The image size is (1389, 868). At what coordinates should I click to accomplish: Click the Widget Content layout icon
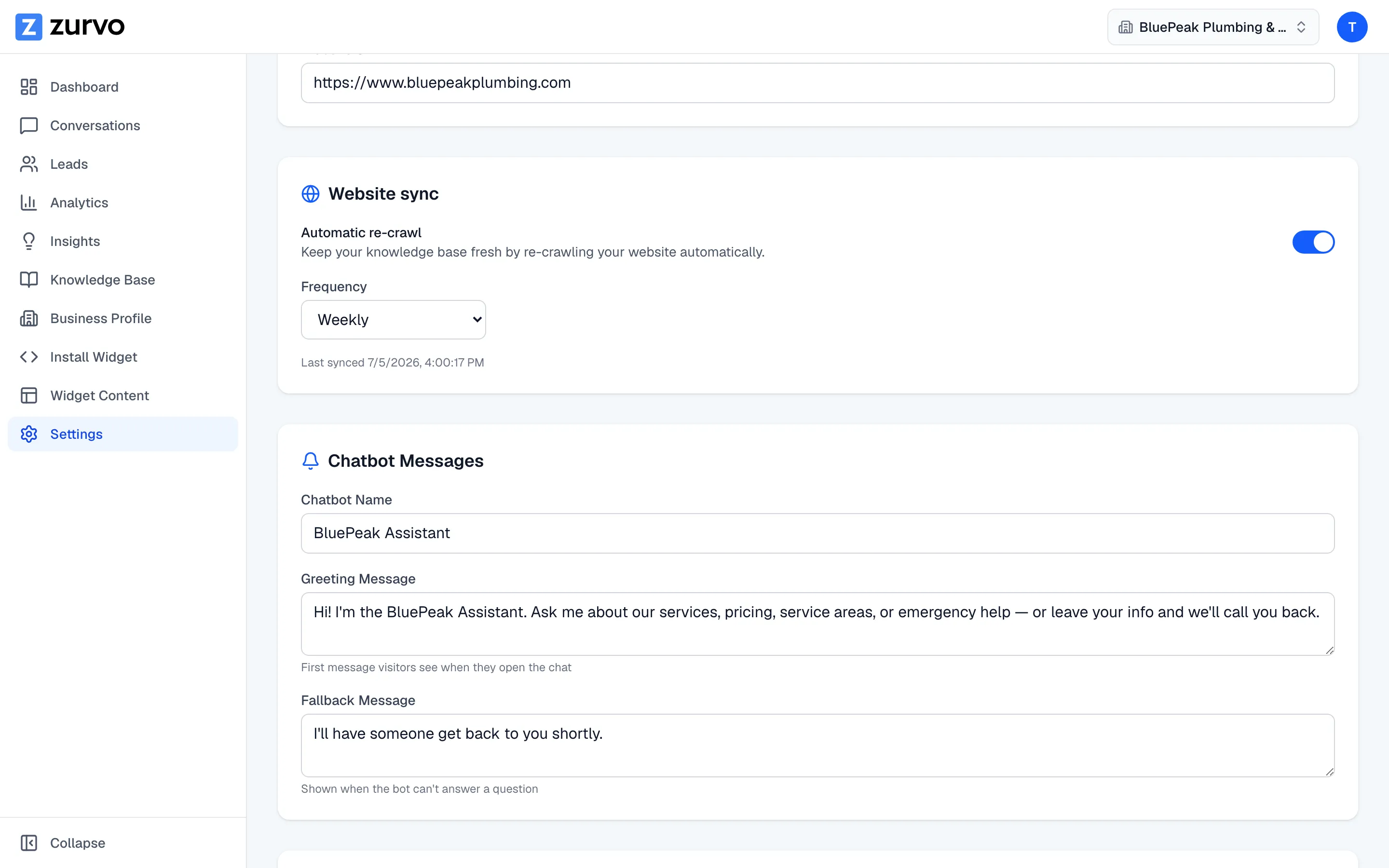pyautogui.click(x=29, y=395)
